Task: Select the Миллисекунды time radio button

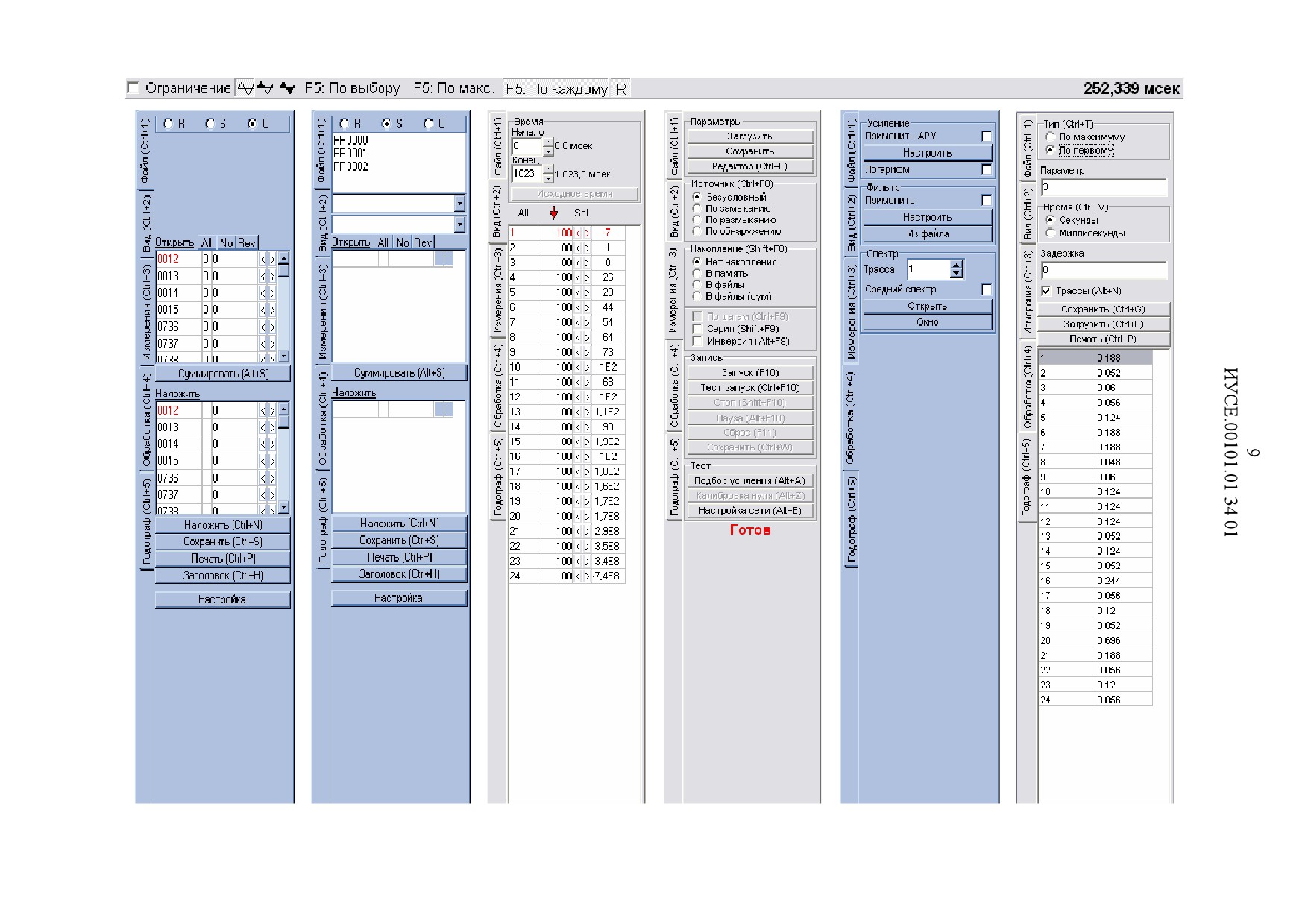Action: coord(1050,233)
